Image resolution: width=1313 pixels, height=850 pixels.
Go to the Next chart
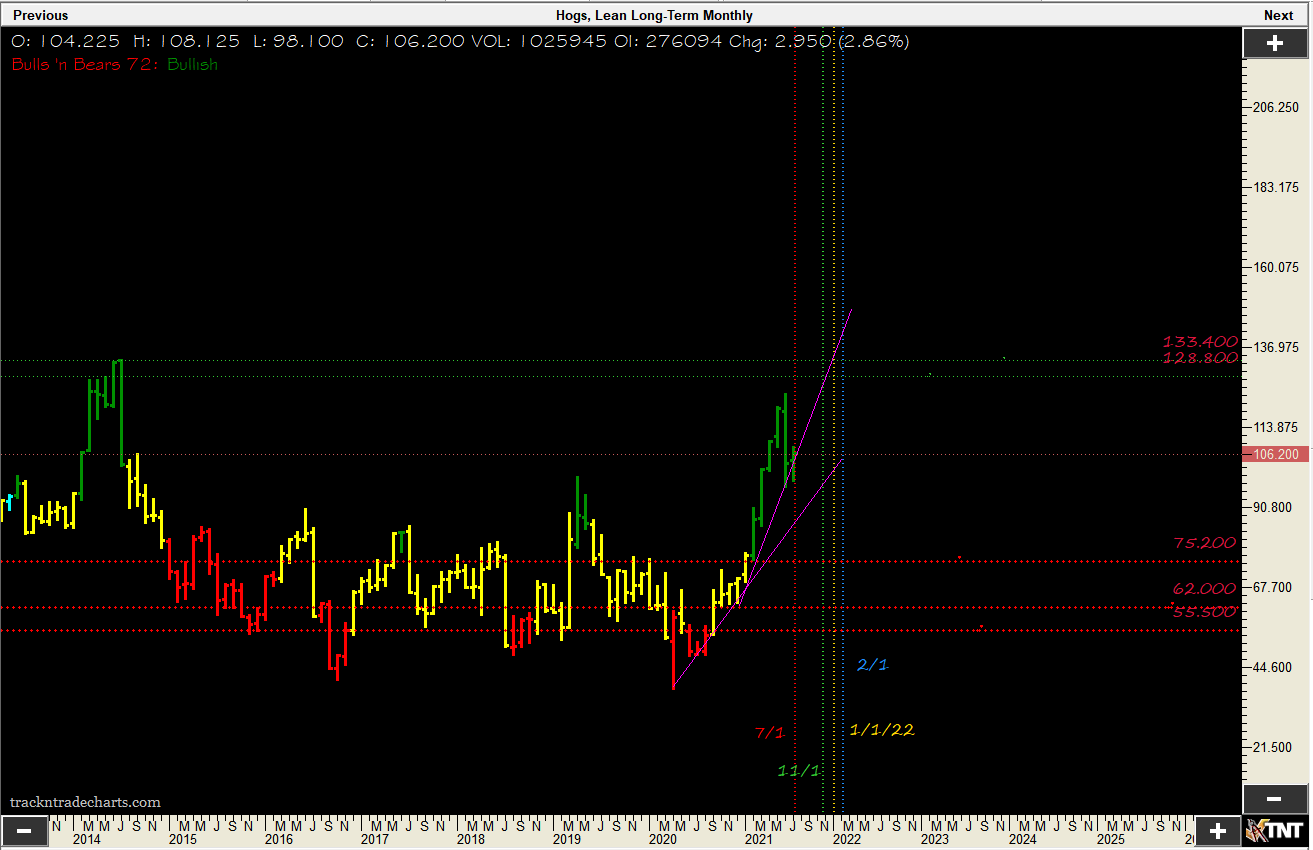coord(1278,15)
